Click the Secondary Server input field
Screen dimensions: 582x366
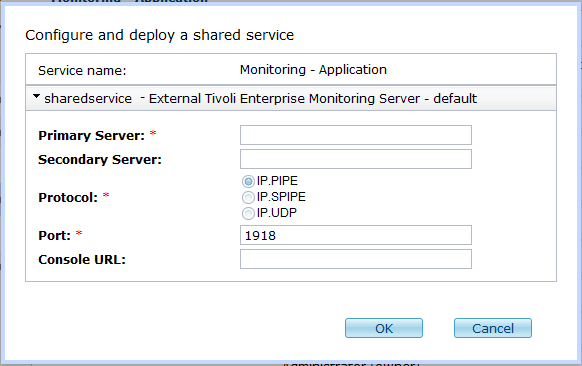coord(356,159)
